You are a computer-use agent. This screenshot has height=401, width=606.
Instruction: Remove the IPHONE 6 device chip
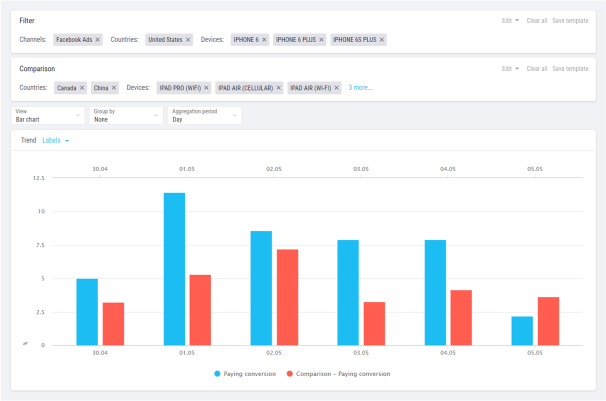coord(265,40)
